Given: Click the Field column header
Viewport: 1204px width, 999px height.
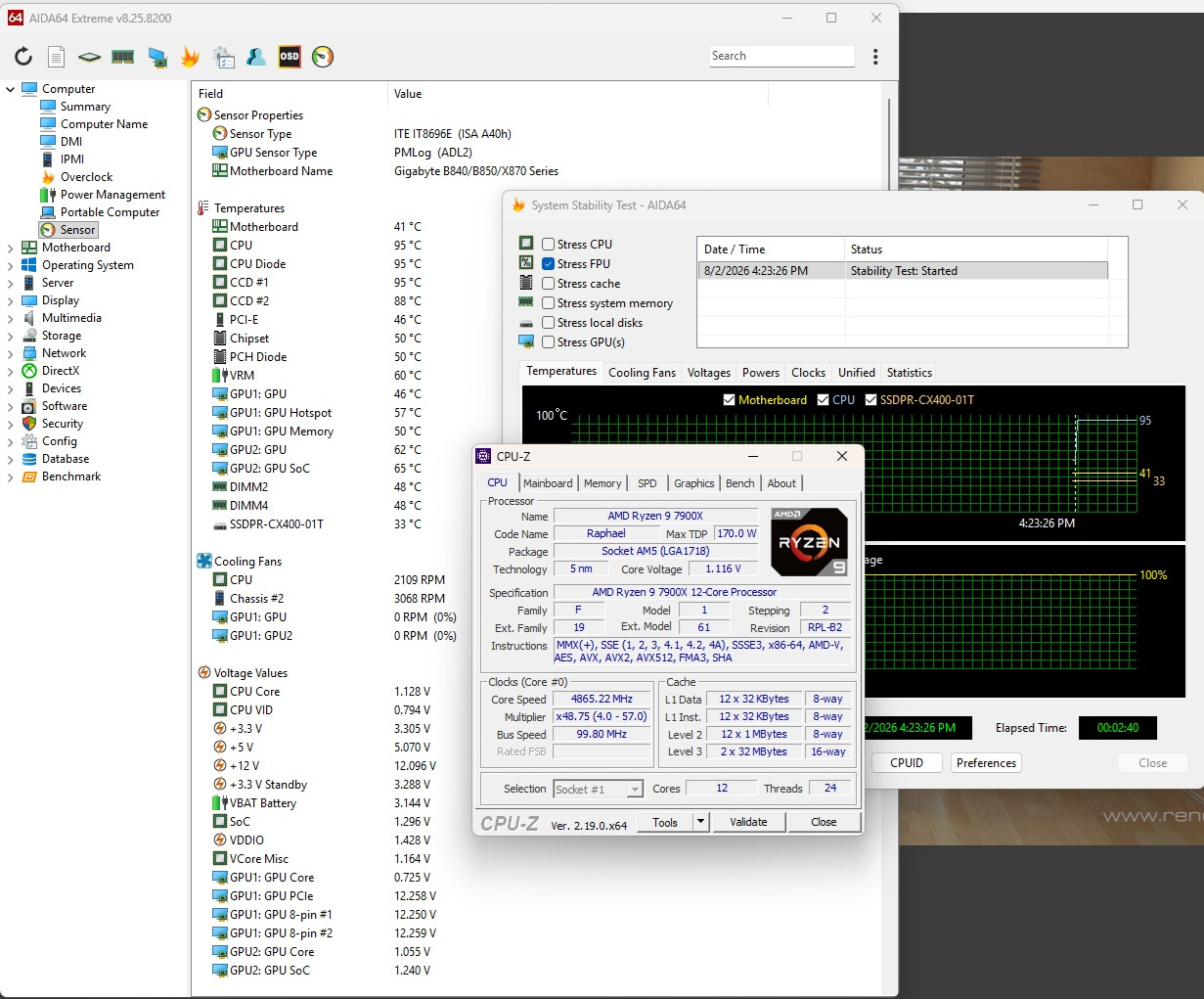Looking at the screenshot, I should [290, 94].
